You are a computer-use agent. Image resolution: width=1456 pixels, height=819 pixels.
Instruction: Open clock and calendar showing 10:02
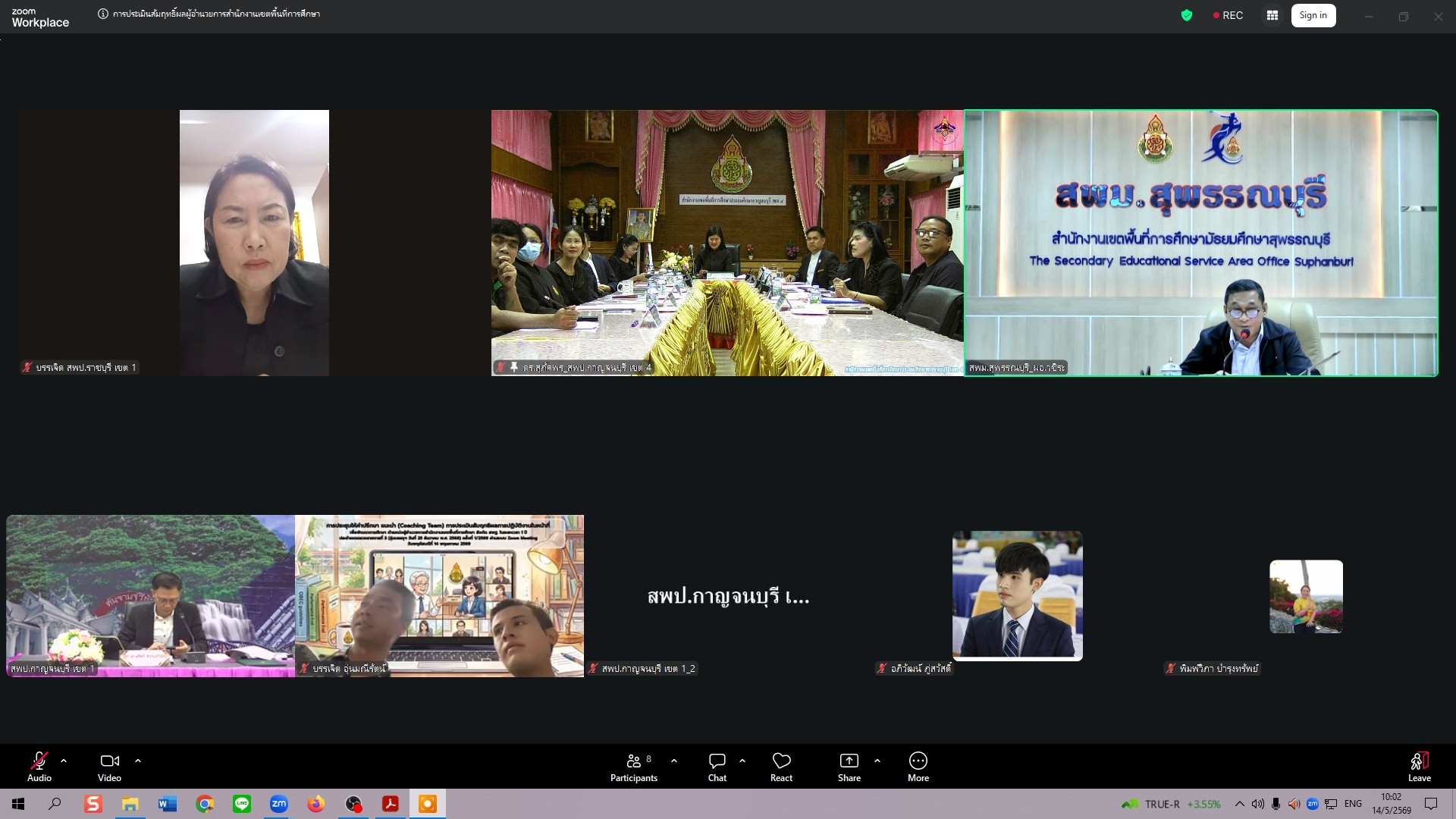click(x=1392, y=804)
